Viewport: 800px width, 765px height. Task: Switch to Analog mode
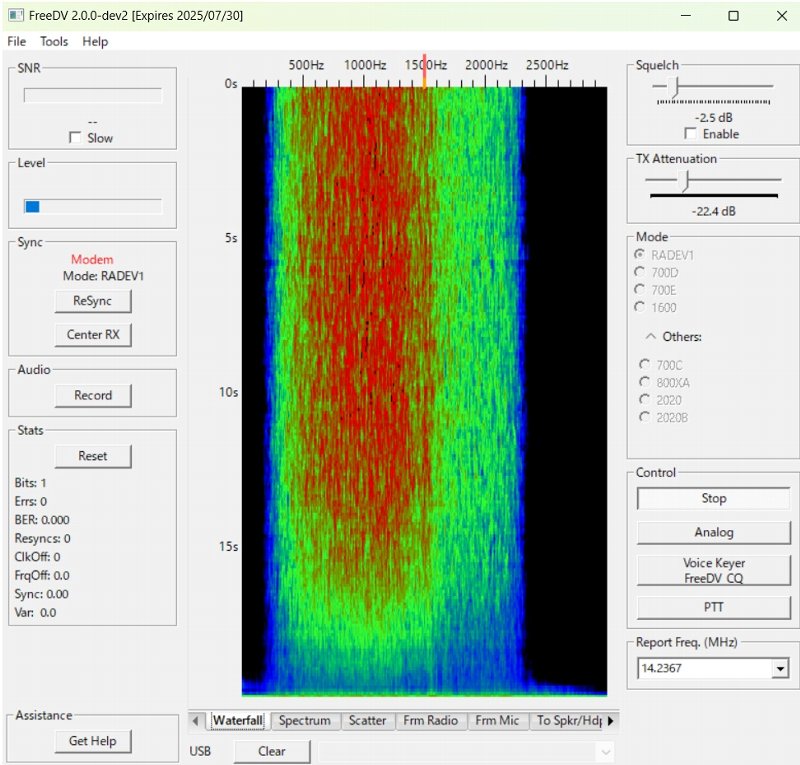[714, 532]
